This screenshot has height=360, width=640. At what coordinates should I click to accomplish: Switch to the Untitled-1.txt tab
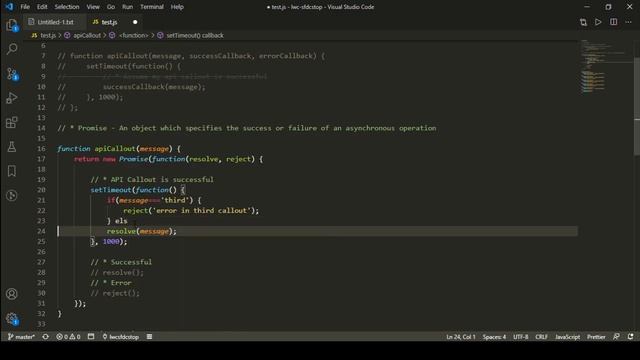pos(54,22)
